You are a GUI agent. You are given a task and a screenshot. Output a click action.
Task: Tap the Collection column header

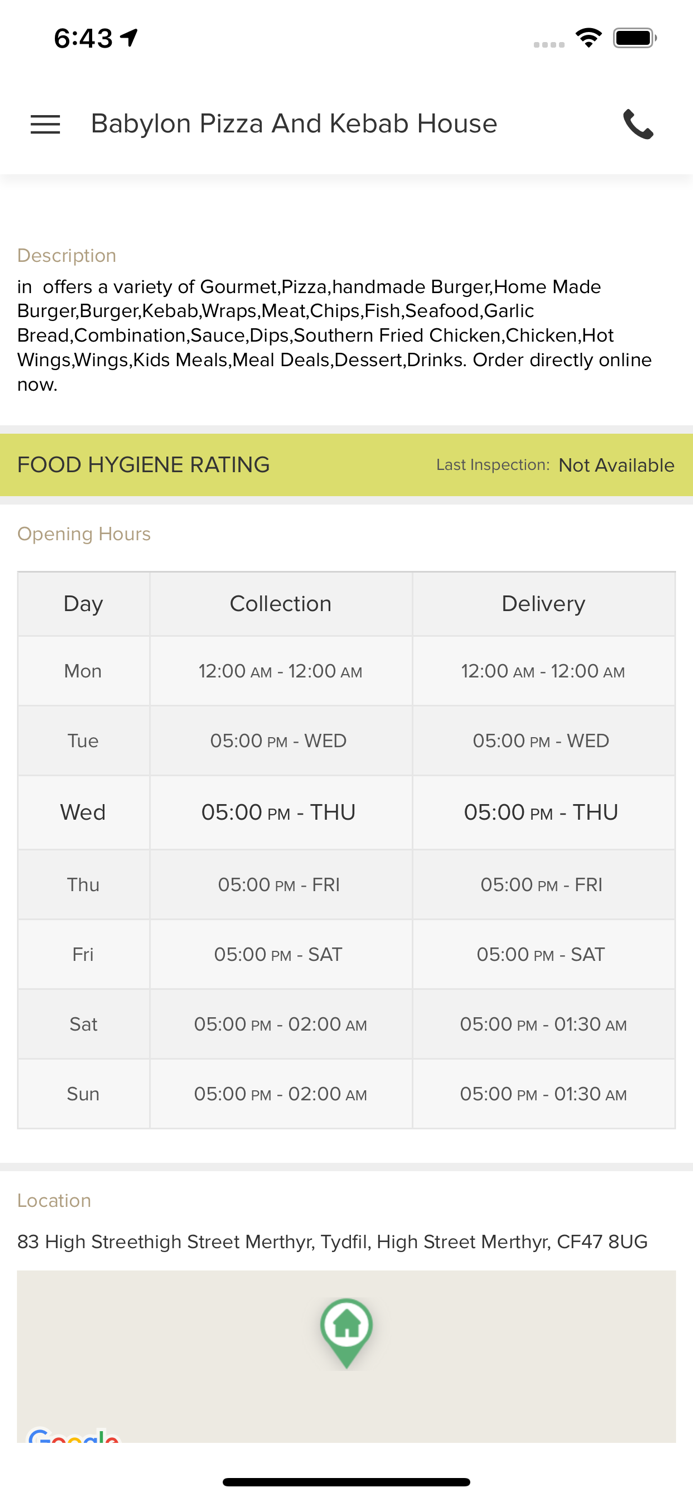(x=281, y=604)
